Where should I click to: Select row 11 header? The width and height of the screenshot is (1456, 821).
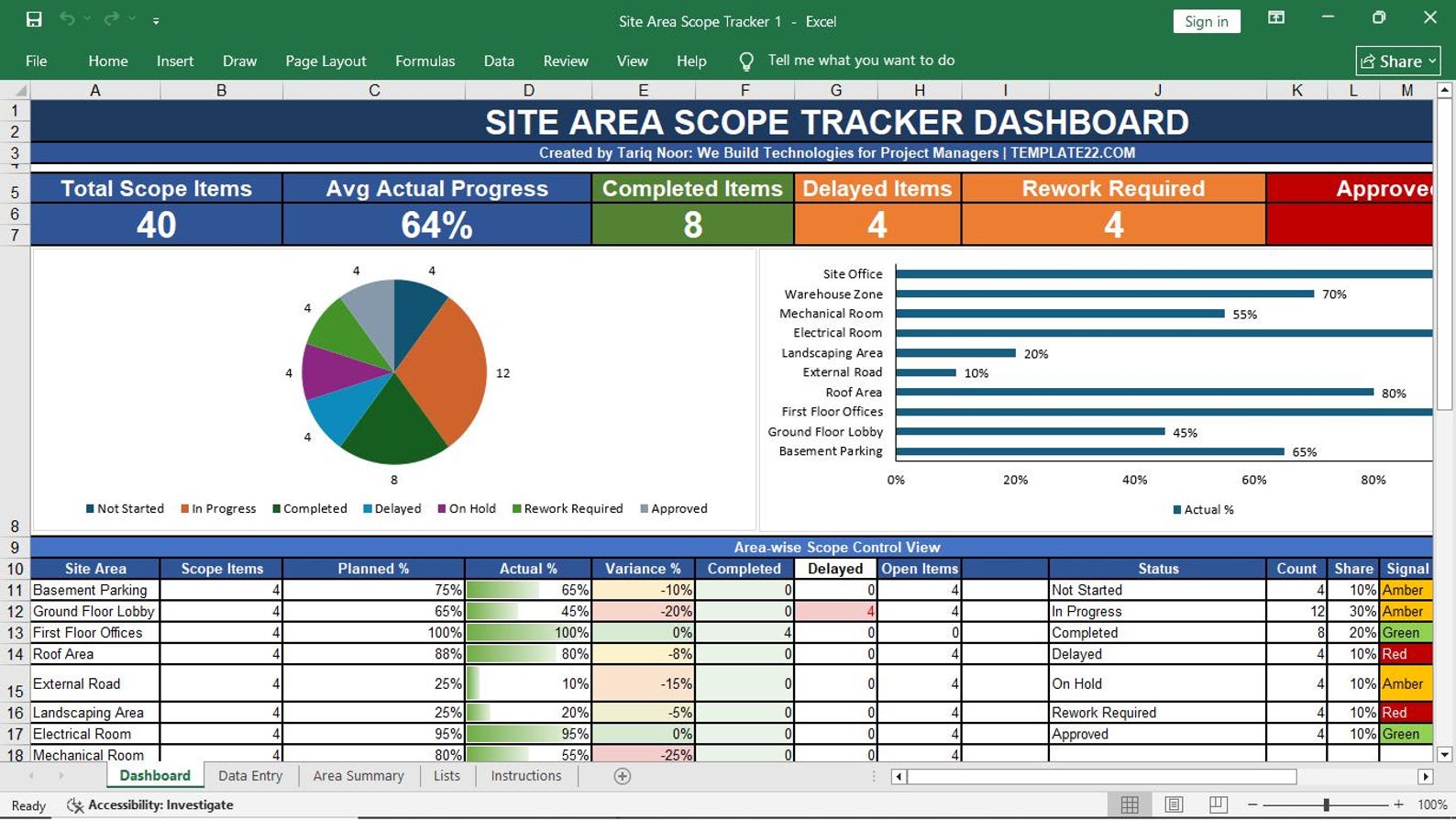point(15,590)
